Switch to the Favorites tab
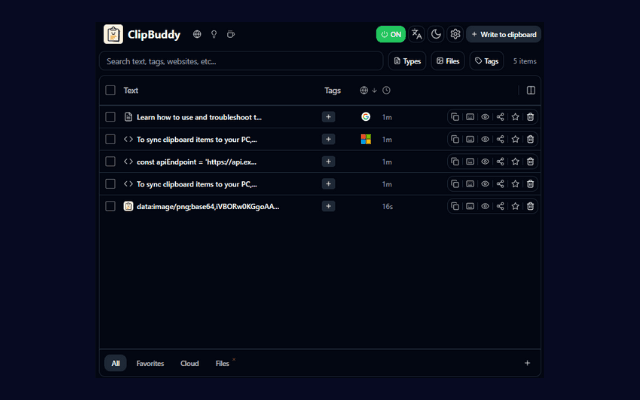The width and height of the screenshot is (640, 400). (150, 363)
